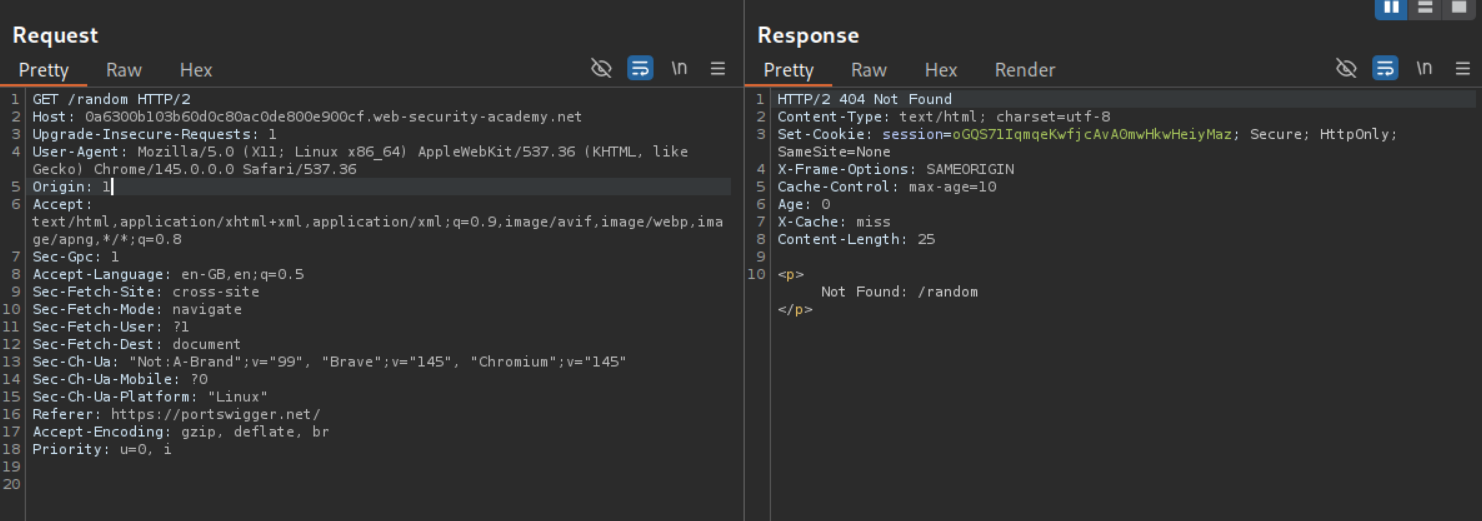The image size is (1482, 521).
Task: Switch Request view to Hex tab
Action: point(196,70)
